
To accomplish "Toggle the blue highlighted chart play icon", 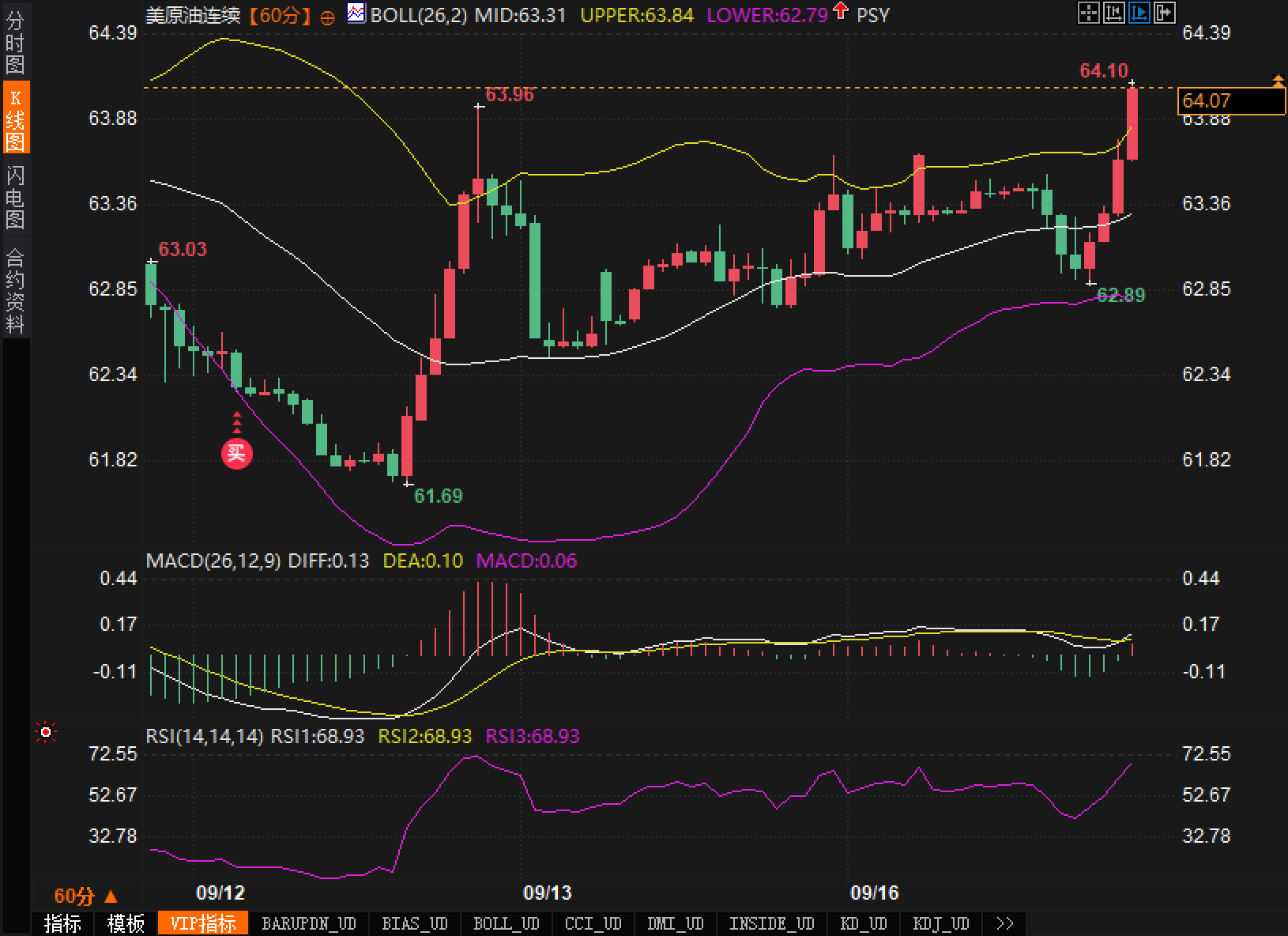I will (1139, 12).
